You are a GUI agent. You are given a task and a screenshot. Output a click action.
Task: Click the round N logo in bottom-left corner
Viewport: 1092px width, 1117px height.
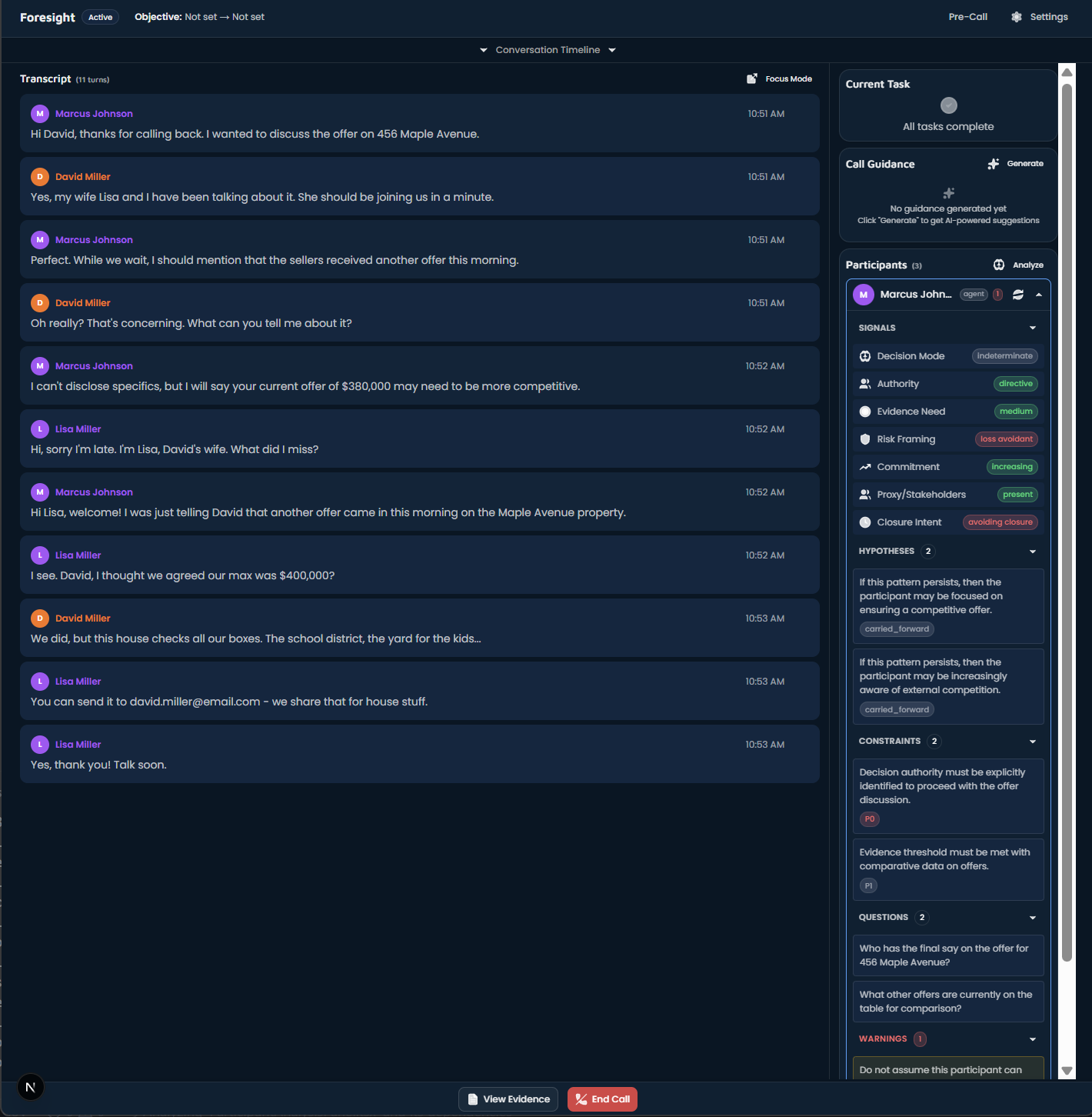(x=31, y=1087)
